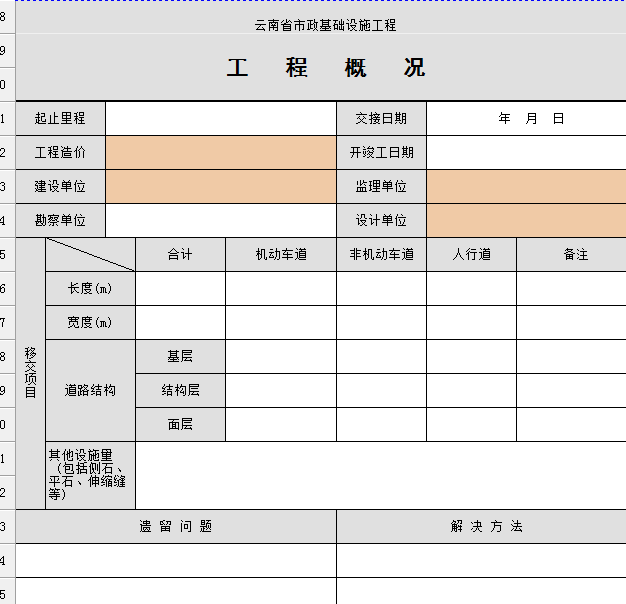Select the 道路结构 merged cell

click(x=90, y=390)
